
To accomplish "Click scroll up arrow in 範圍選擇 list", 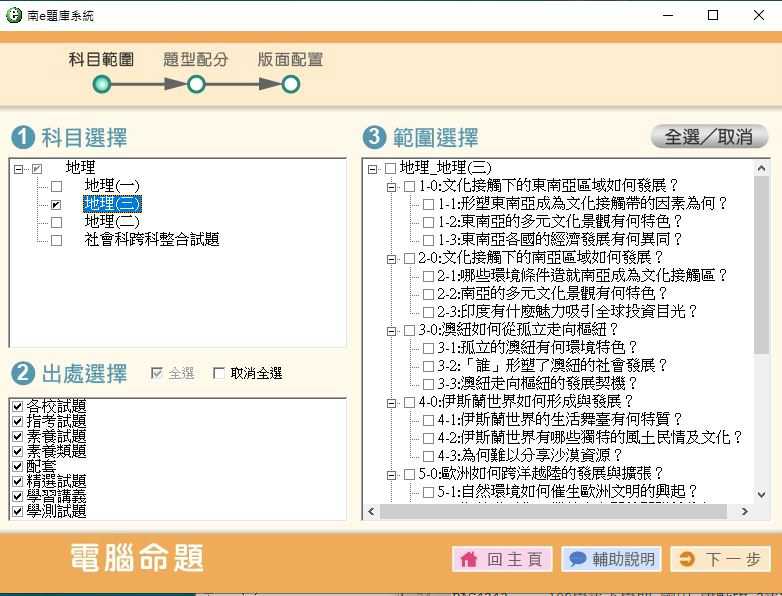I will pos(761,169).
